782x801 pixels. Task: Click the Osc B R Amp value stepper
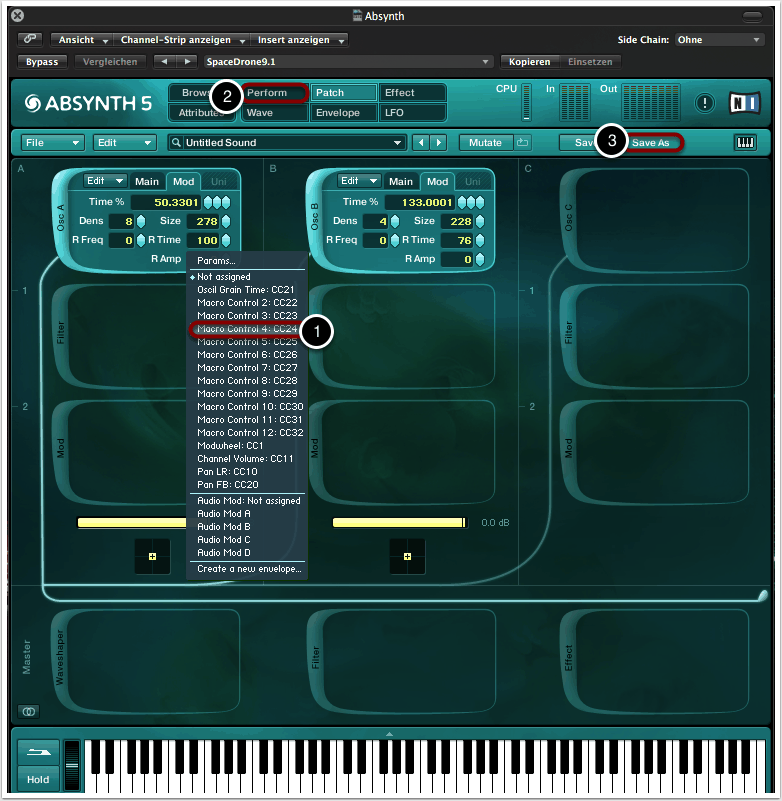(480, 259)
